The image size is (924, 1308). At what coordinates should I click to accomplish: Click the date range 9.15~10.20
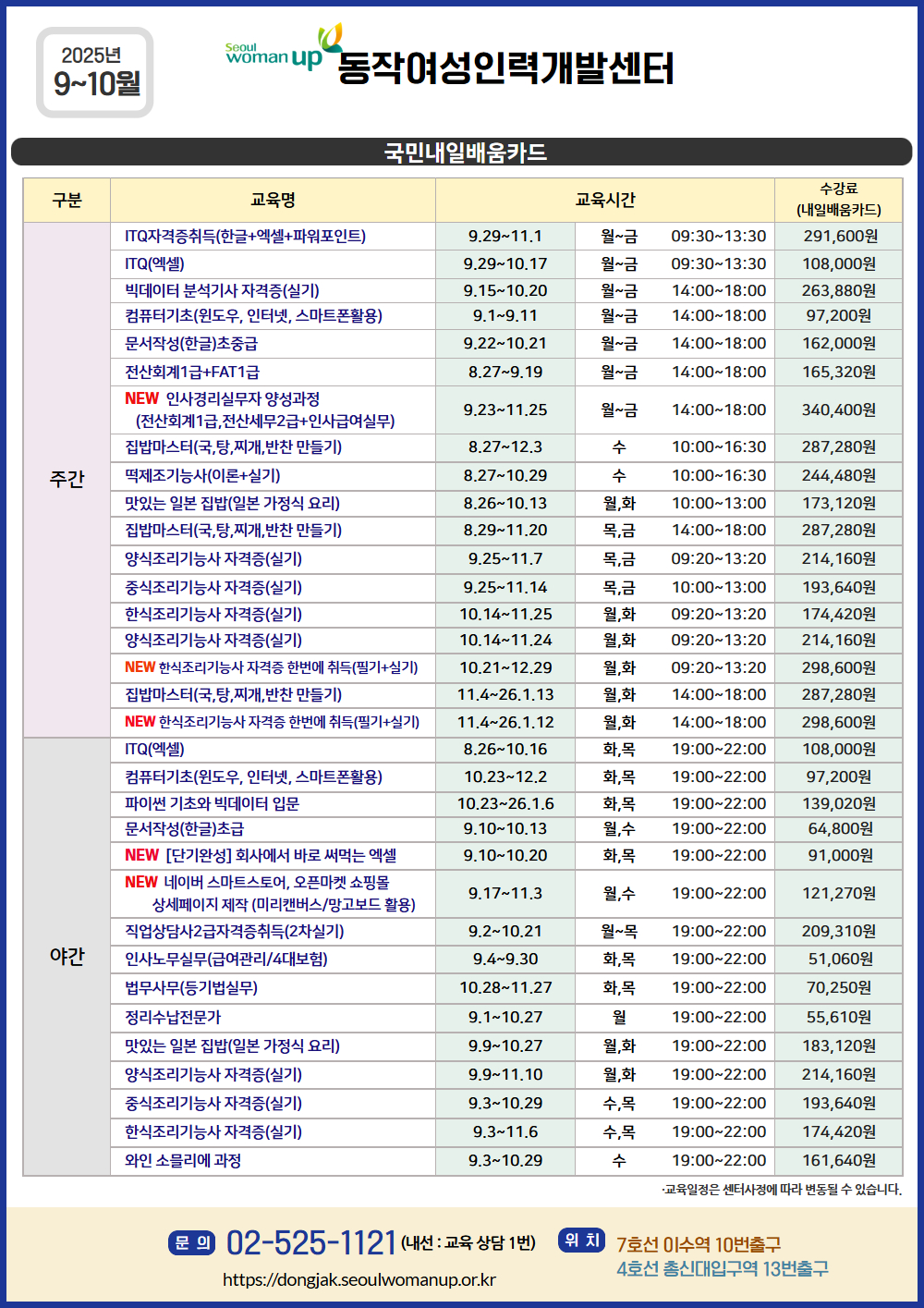point(505,291)
